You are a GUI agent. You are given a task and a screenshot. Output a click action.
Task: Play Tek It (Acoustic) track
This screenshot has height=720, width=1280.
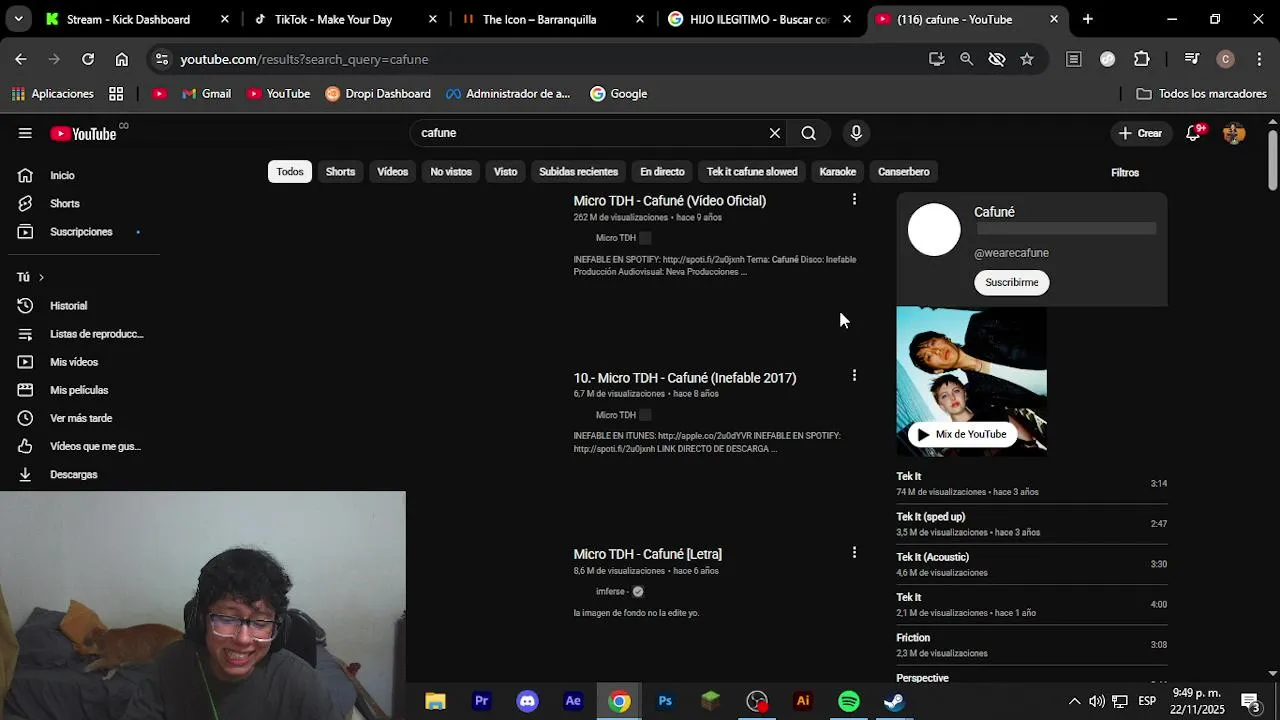(1032, 564)
